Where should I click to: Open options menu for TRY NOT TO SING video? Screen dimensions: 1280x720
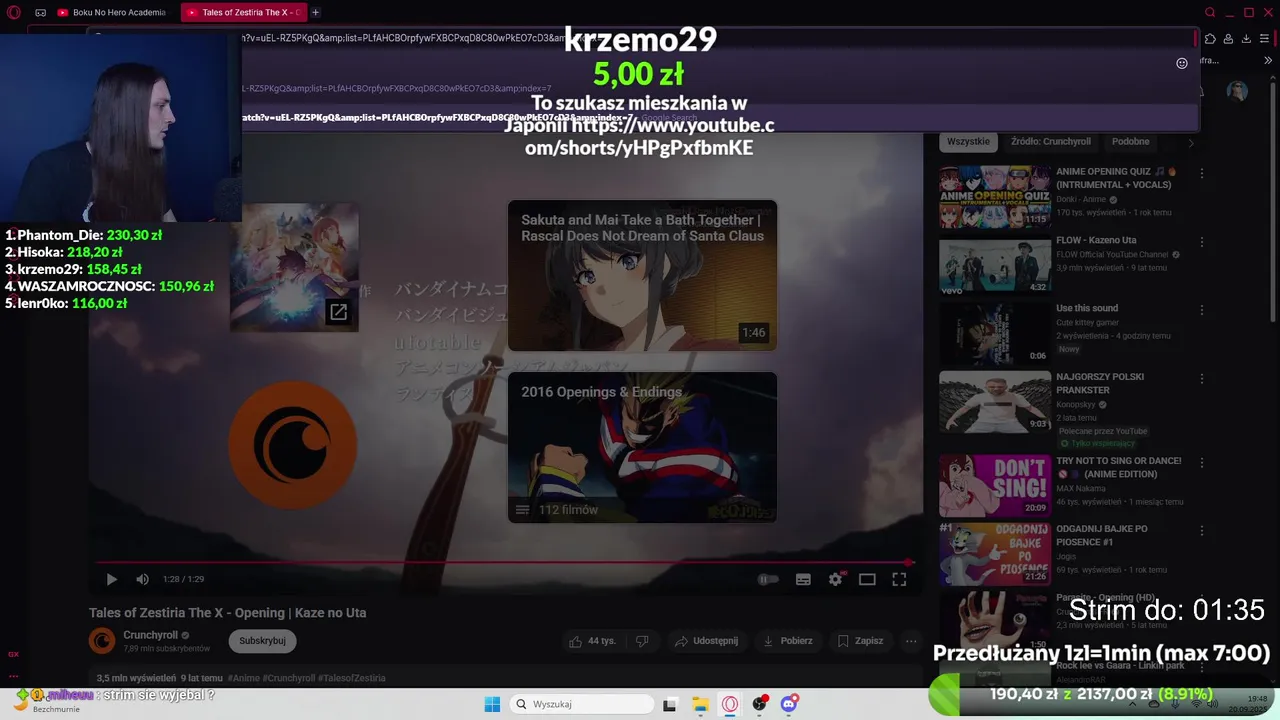tap(1201, 463)
